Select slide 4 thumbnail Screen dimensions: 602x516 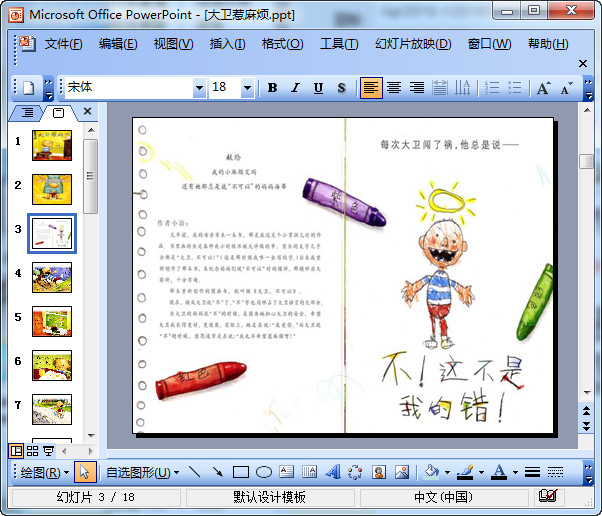[x=52, y=277]
